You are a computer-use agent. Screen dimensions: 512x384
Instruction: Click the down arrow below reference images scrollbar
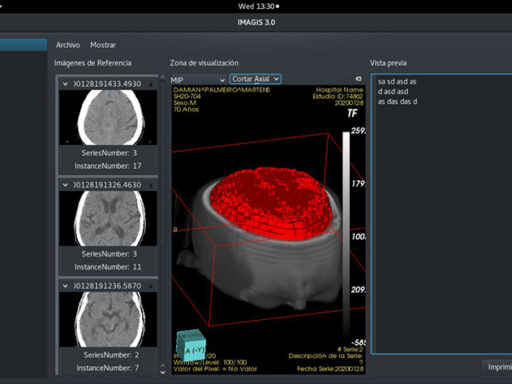coord(163,373)
